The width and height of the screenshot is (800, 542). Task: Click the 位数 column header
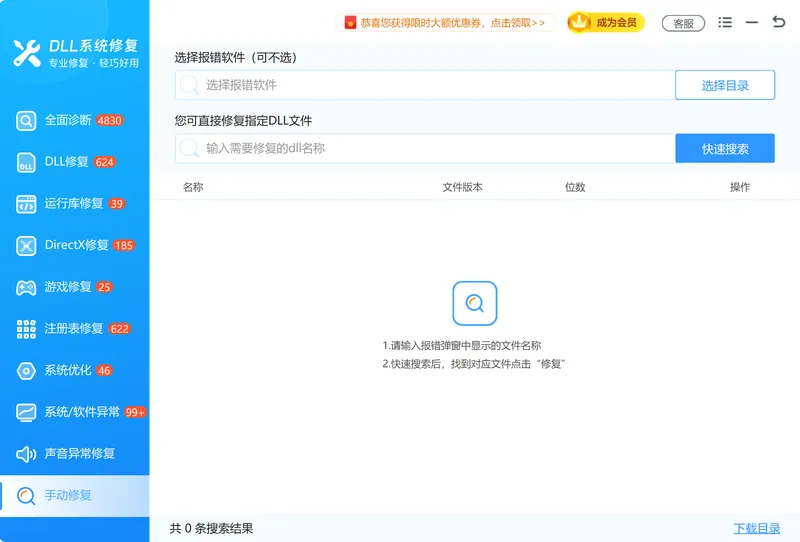tap(575, 187)
